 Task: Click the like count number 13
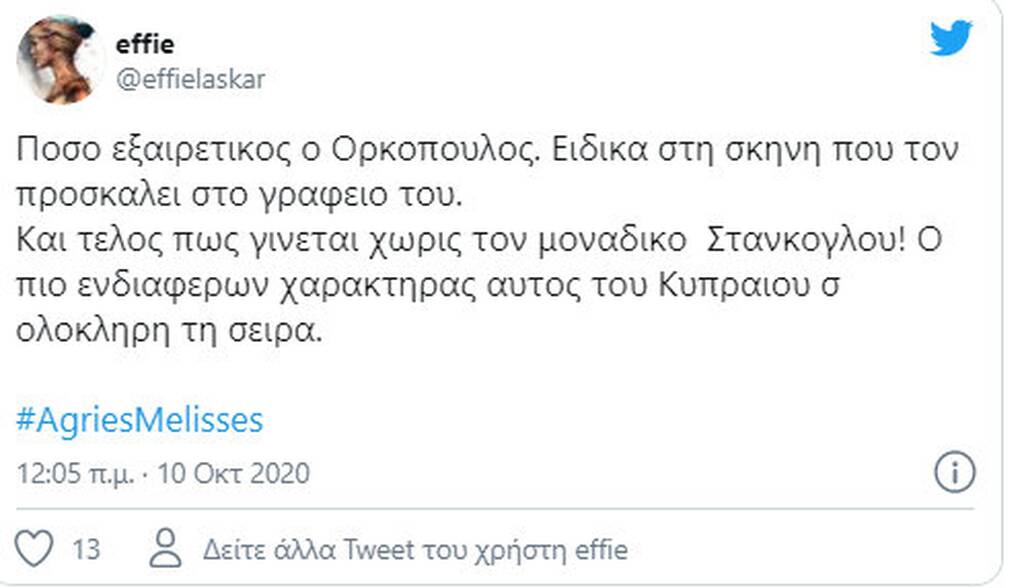(87, 549)
